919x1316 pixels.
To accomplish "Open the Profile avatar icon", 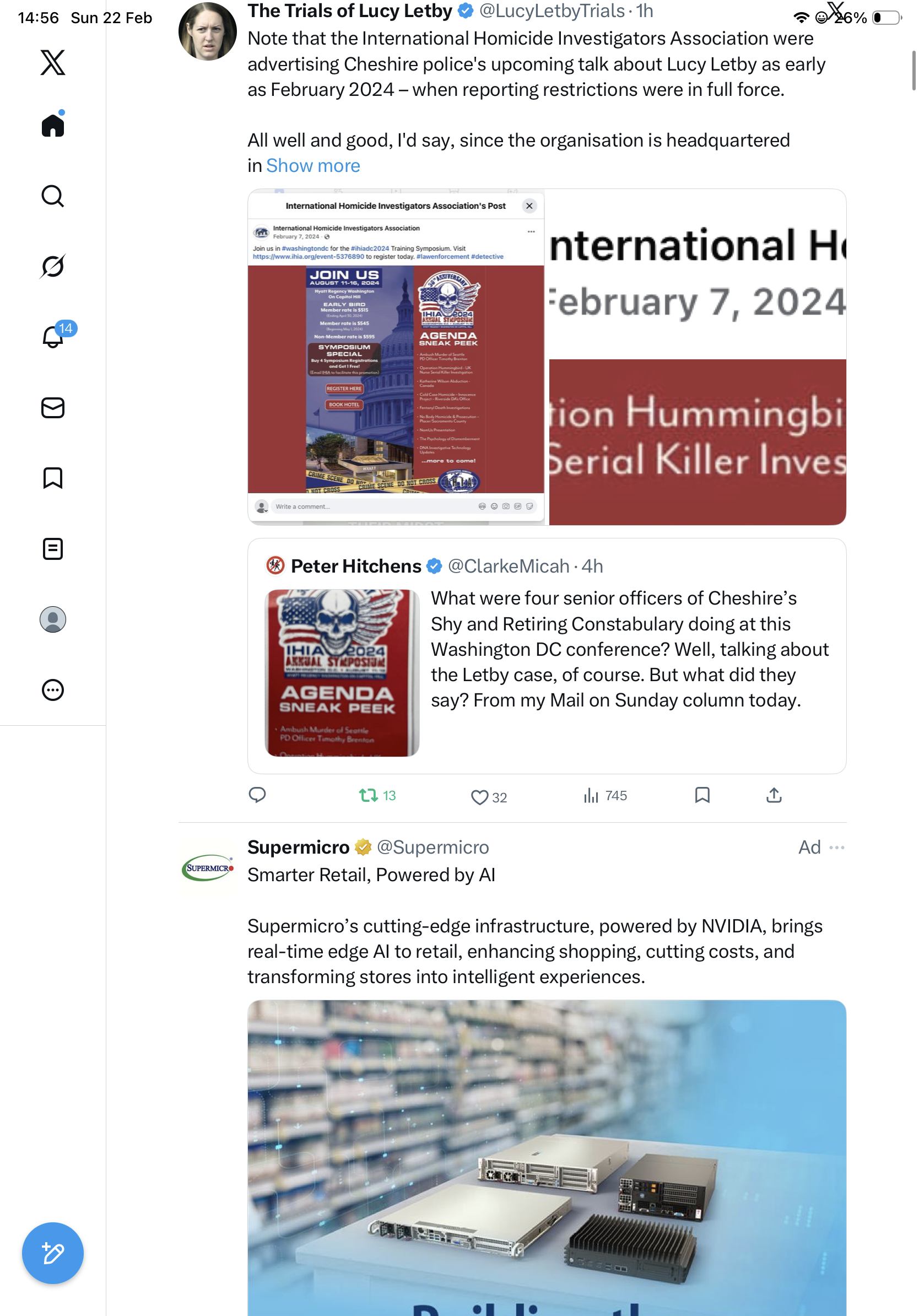I will [53, 619].
